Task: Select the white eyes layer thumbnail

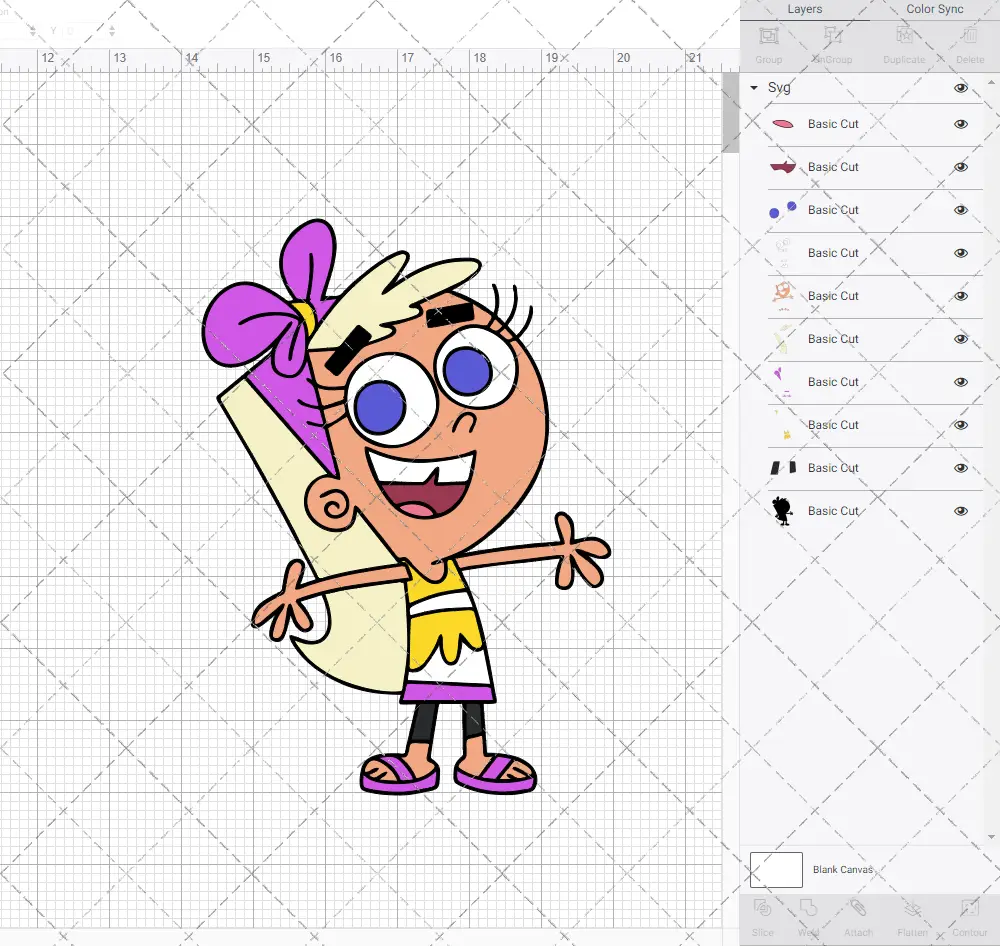Action: pyautogui.click(x=783, y=253)
